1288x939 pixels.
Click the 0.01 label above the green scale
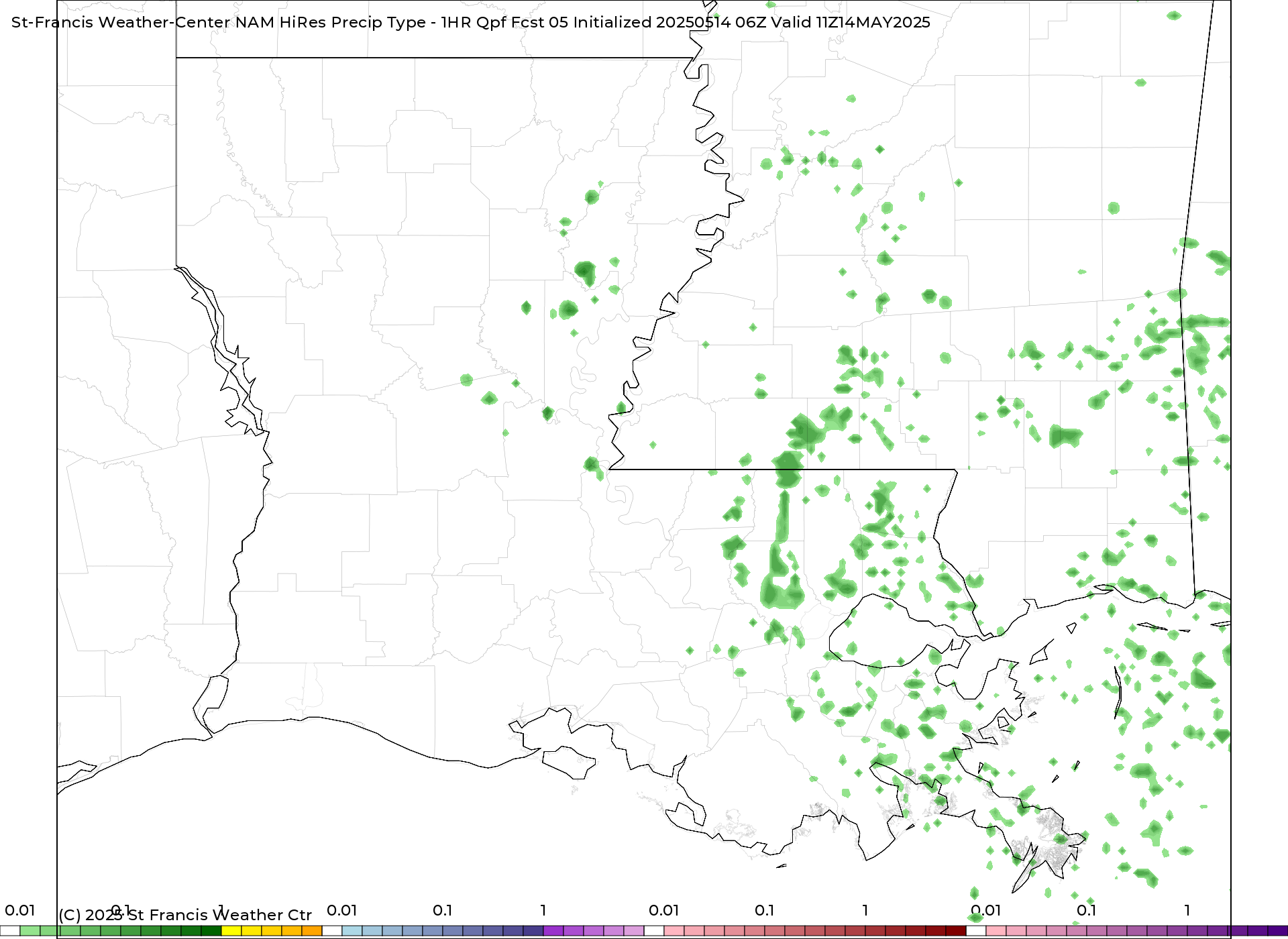click(x=20, y=910)
